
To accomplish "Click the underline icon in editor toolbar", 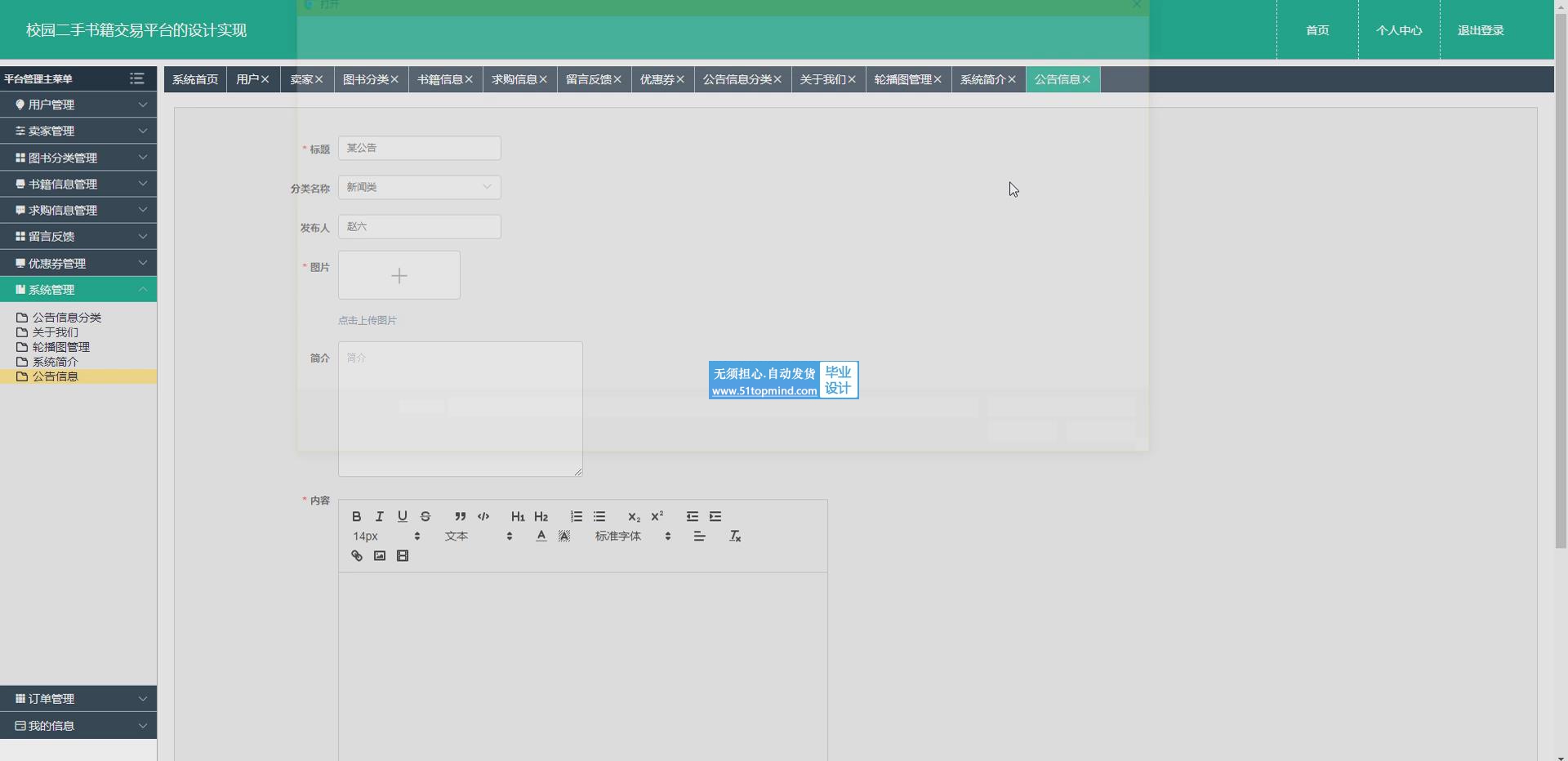I will 402,516.
